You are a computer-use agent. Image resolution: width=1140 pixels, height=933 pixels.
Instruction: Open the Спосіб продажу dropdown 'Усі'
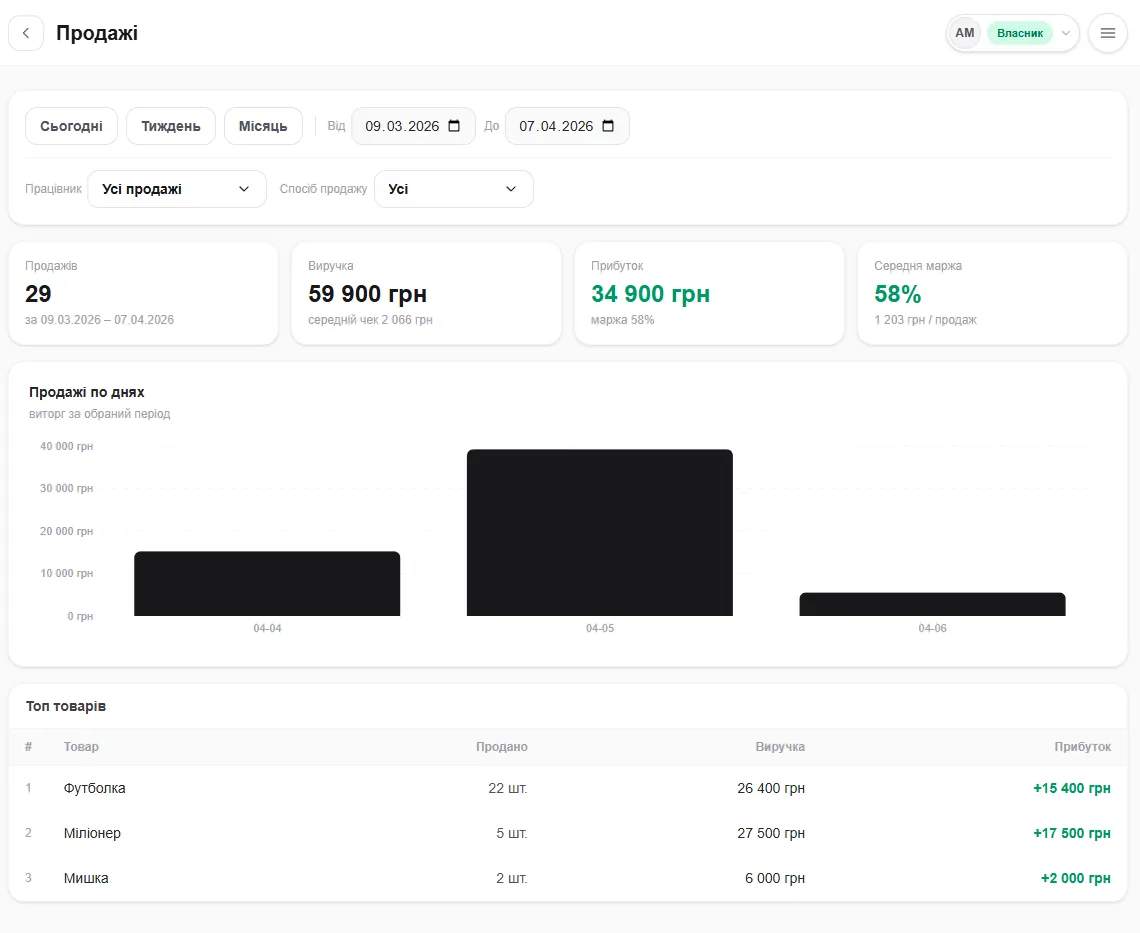[x=454, y=189]
